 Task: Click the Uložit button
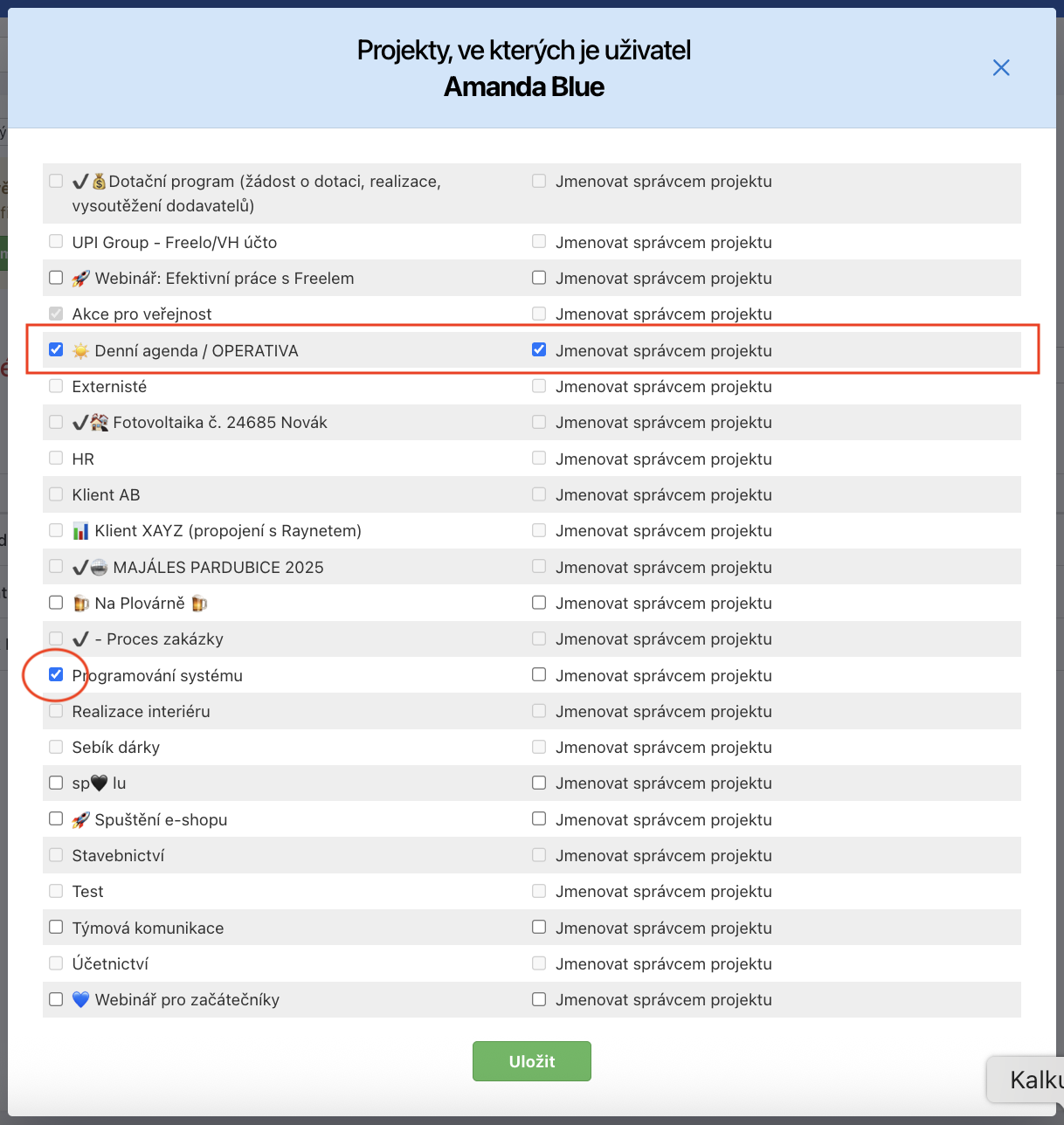click(x=531, y=1060)
